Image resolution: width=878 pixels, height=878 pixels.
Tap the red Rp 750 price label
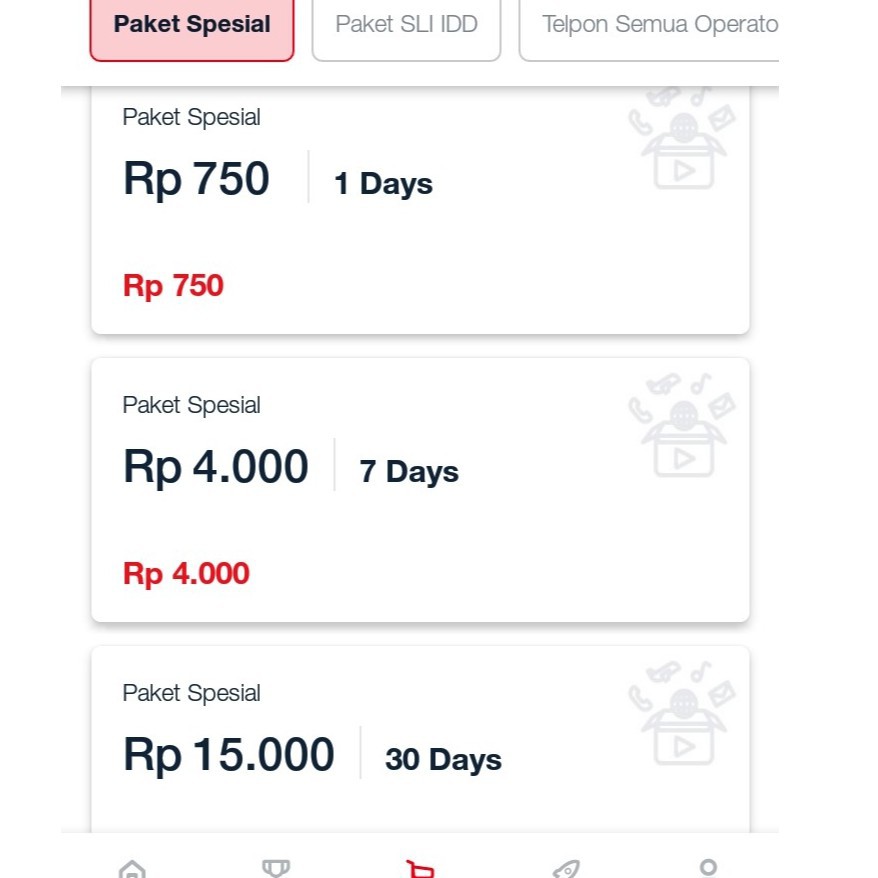(172, 285)
